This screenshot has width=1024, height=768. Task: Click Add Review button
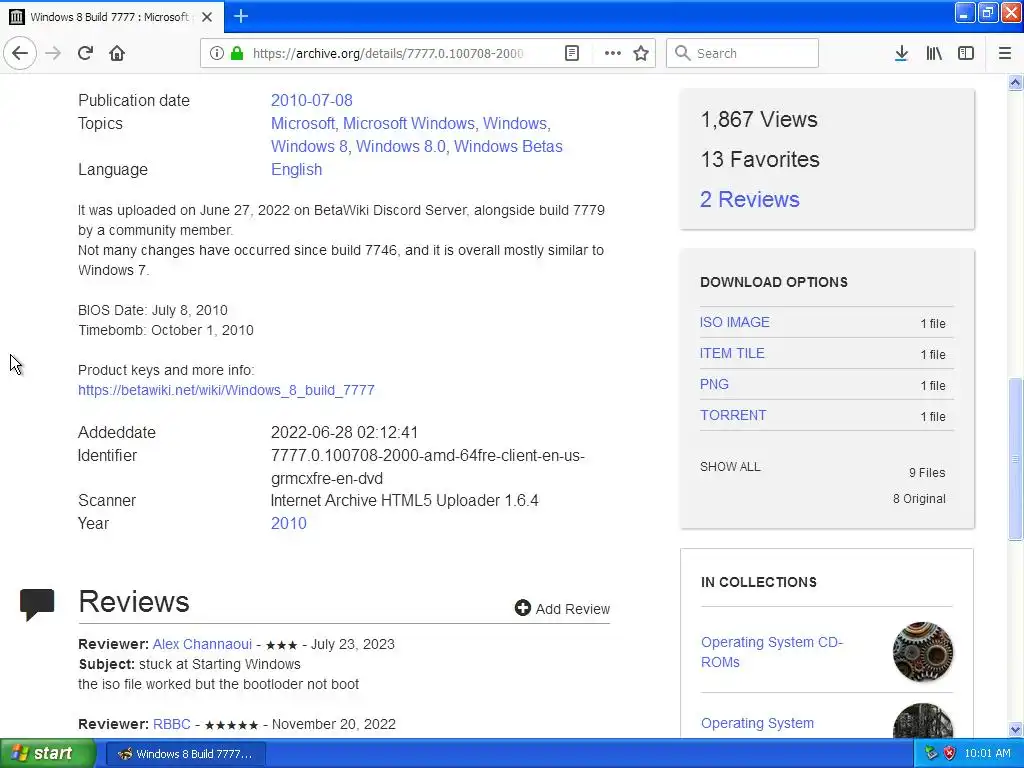pyautogui.click(x=562, y=609)
